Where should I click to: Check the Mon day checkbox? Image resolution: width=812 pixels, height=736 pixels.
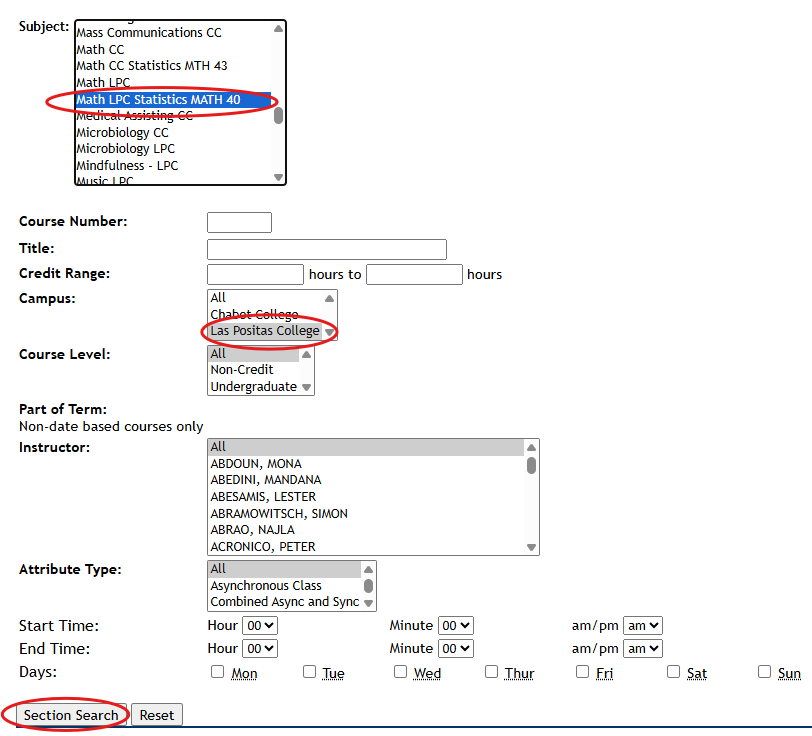point(218,672)
